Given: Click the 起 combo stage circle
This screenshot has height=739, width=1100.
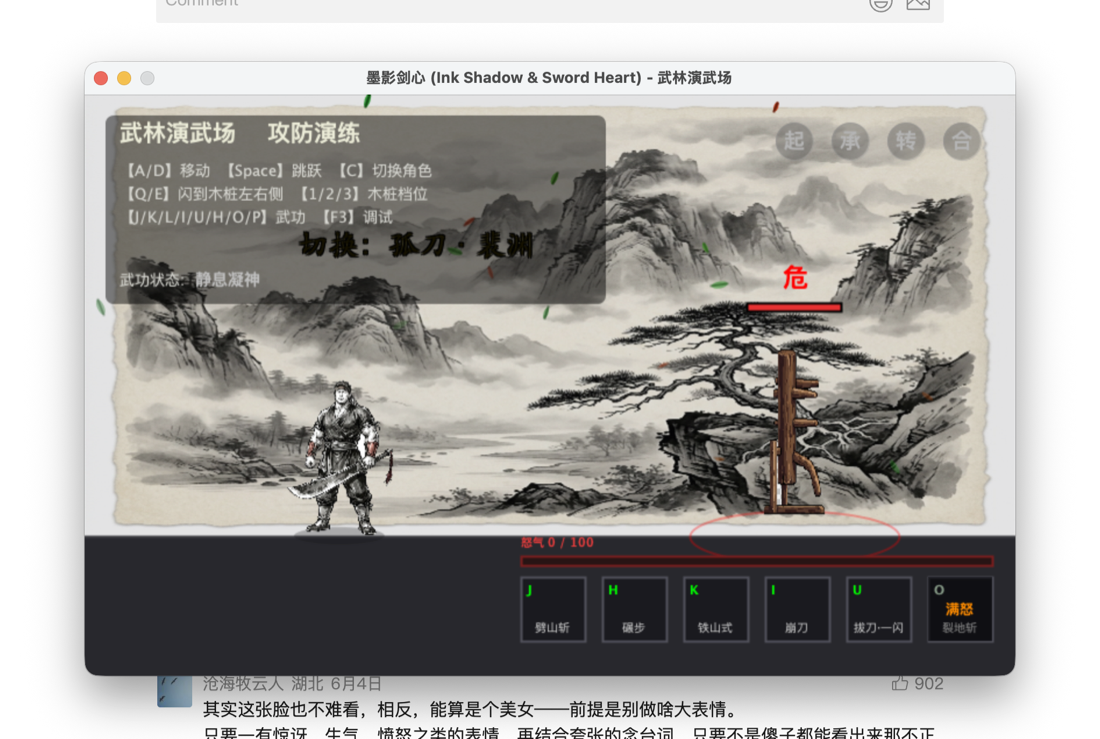Looking at the screenshot, I should pos(794,141).
